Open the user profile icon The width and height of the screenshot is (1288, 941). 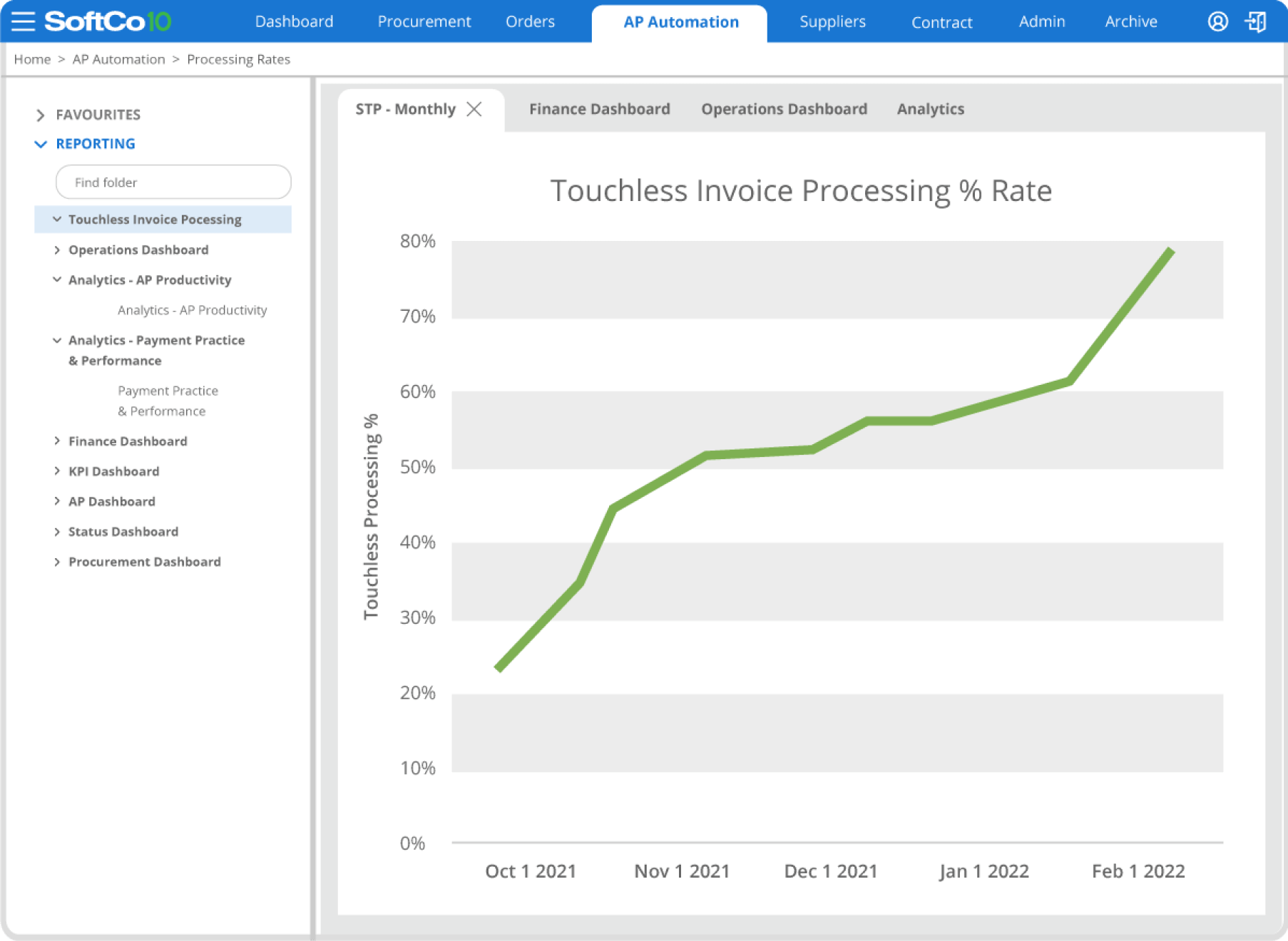[1217, 21]
